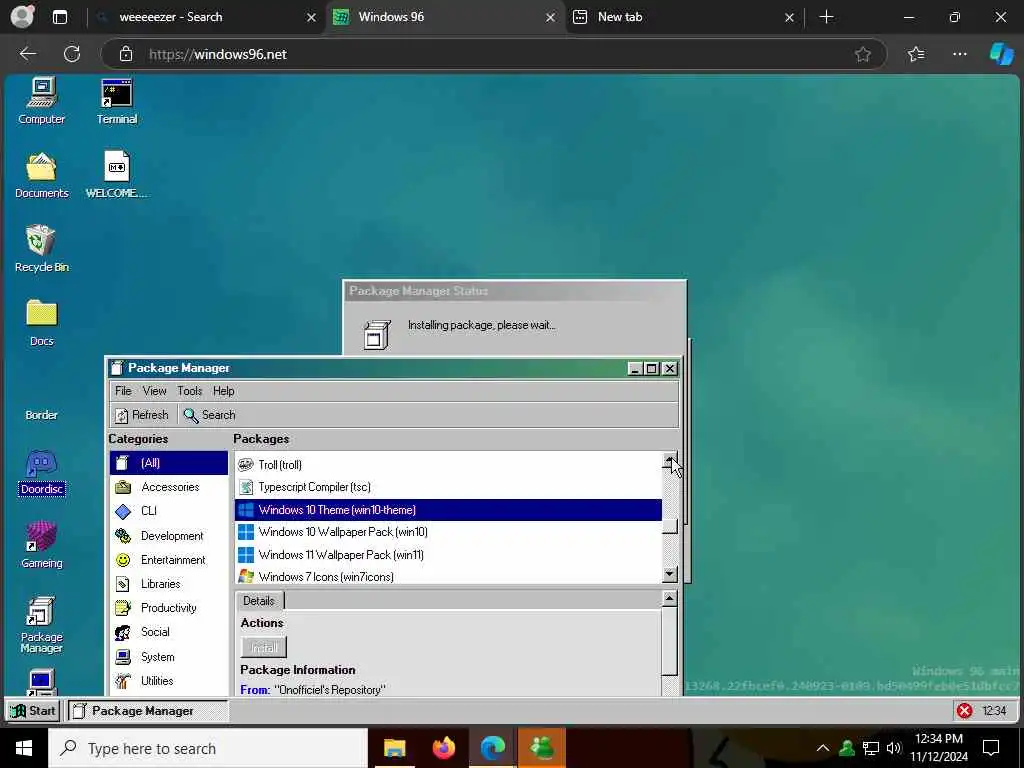Select the Entertainment category

169,560
